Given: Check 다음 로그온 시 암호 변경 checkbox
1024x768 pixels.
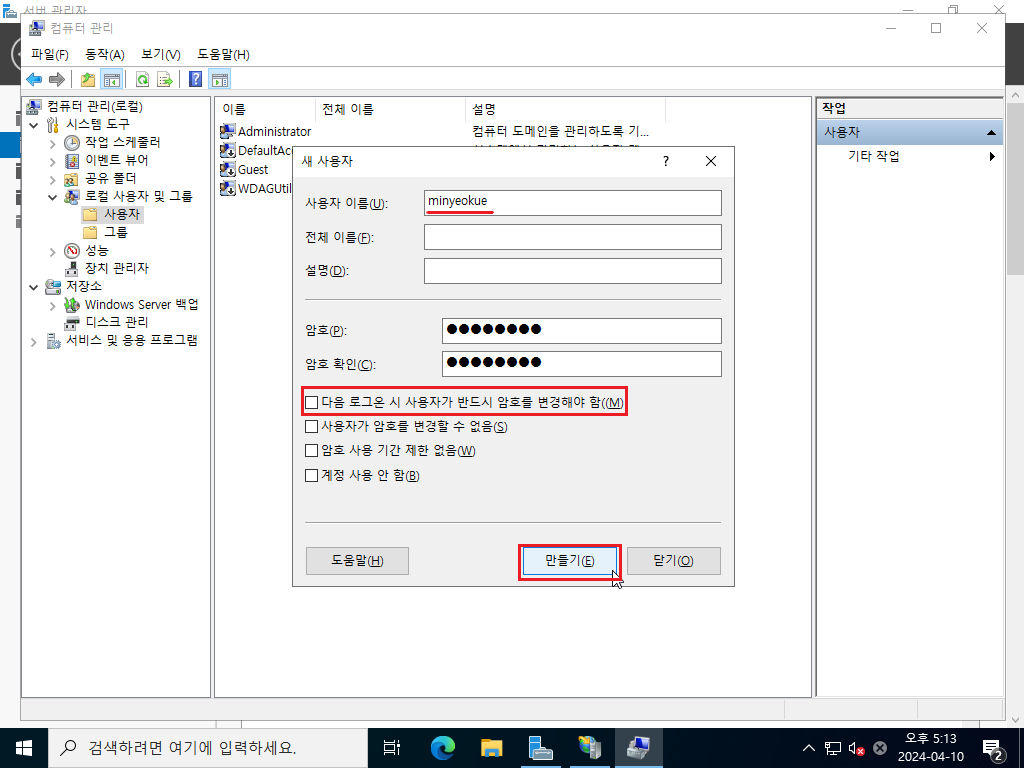Looking at the screenshot, I should coord(312,402).
